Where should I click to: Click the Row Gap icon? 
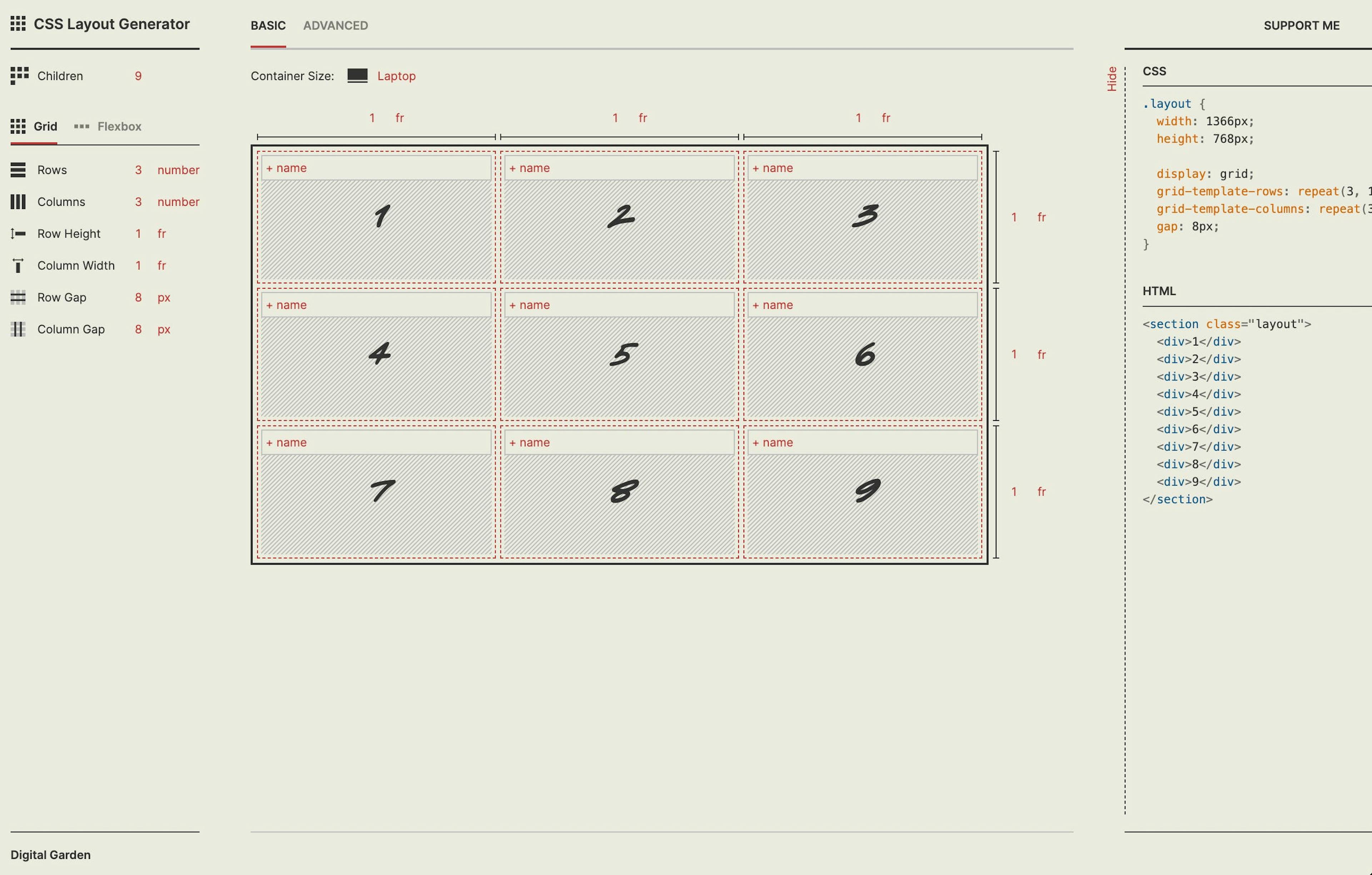pos(18,297)
